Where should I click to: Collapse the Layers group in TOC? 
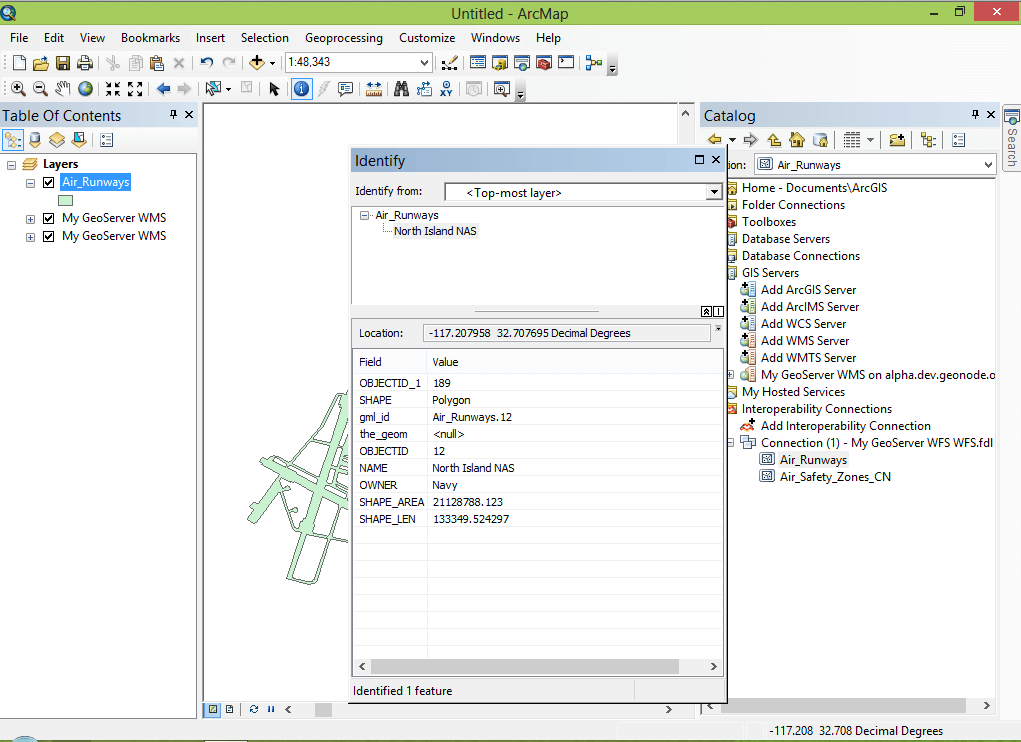point(12,165)
